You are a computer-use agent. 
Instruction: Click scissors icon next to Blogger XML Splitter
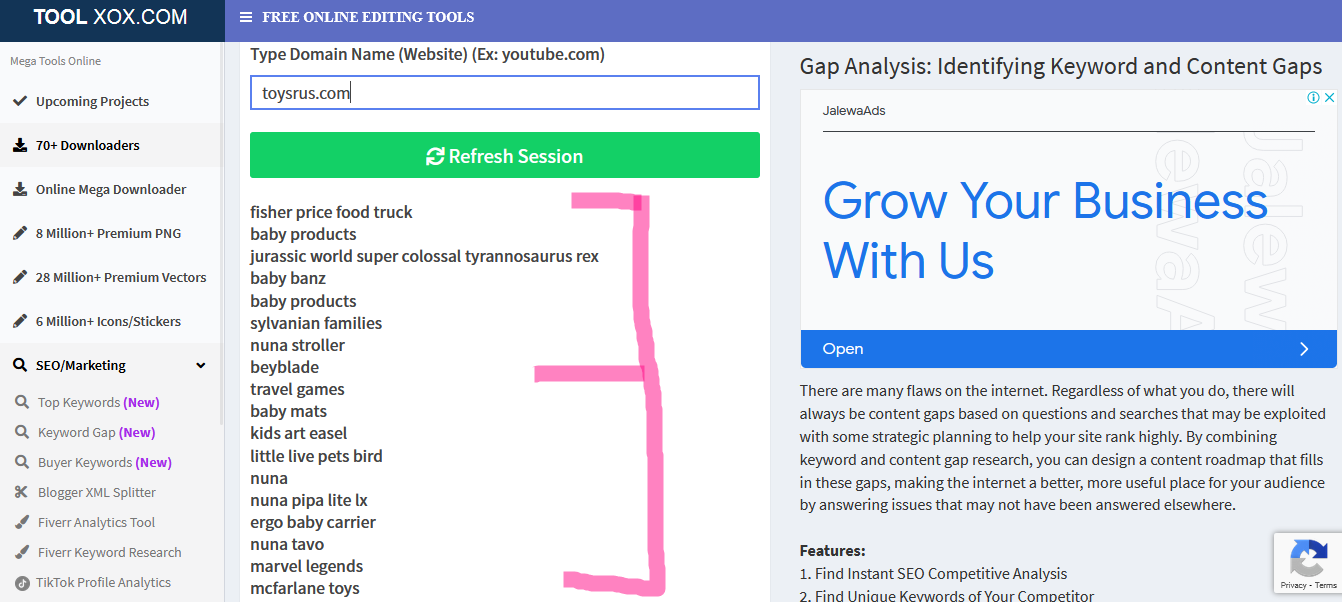[20, 492]
